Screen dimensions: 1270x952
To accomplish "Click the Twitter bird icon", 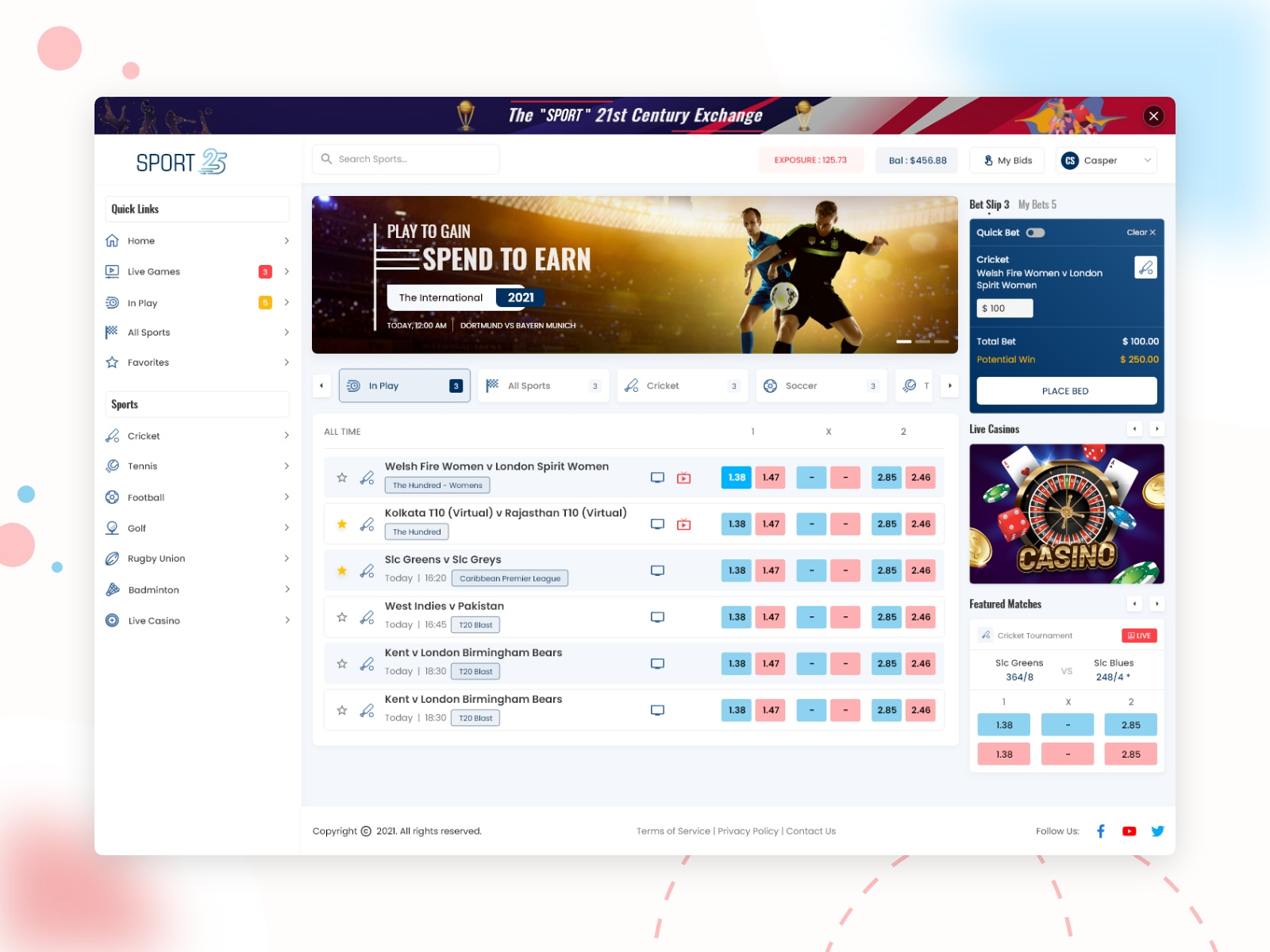I will pos(1157,831).
